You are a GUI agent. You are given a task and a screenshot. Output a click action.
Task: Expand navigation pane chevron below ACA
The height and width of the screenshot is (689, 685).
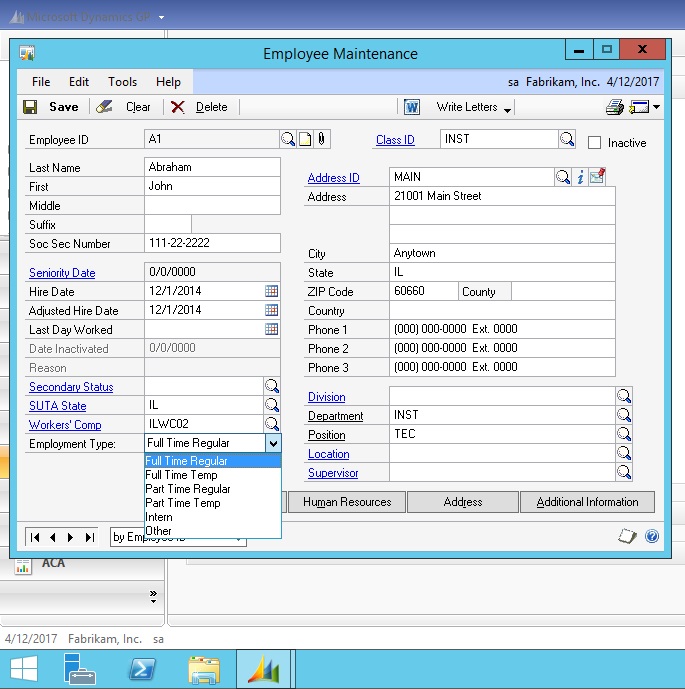(153, 596)
